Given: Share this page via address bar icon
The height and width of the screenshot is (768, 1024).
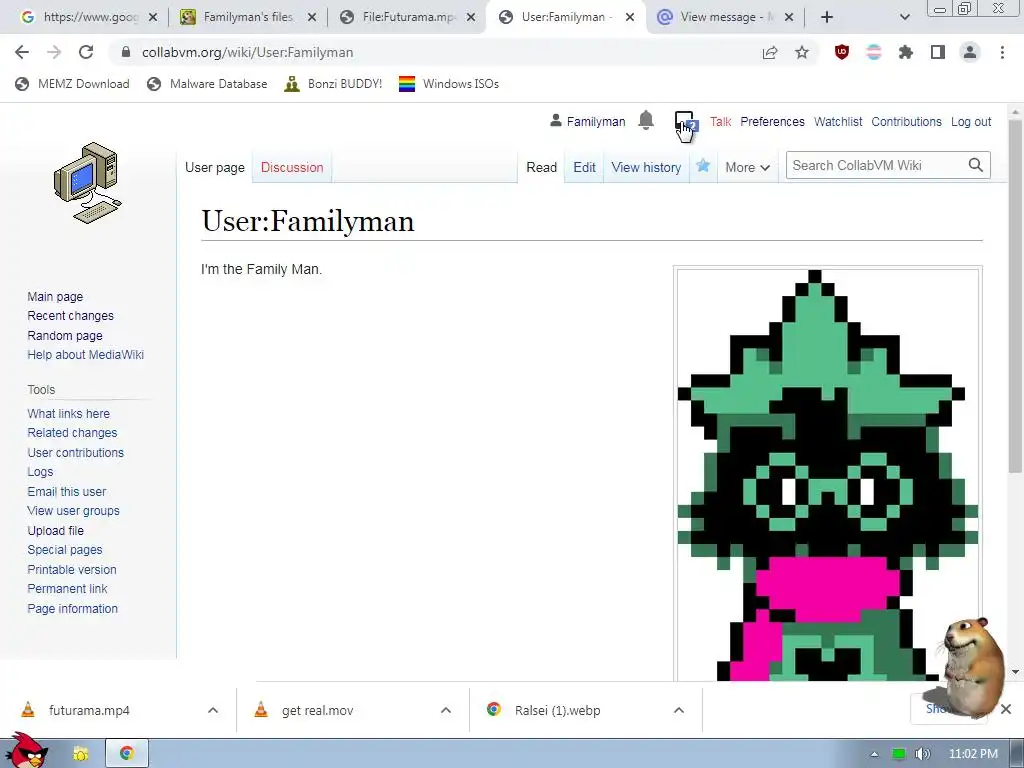Looking at the screenshot, I should [770, 52].
